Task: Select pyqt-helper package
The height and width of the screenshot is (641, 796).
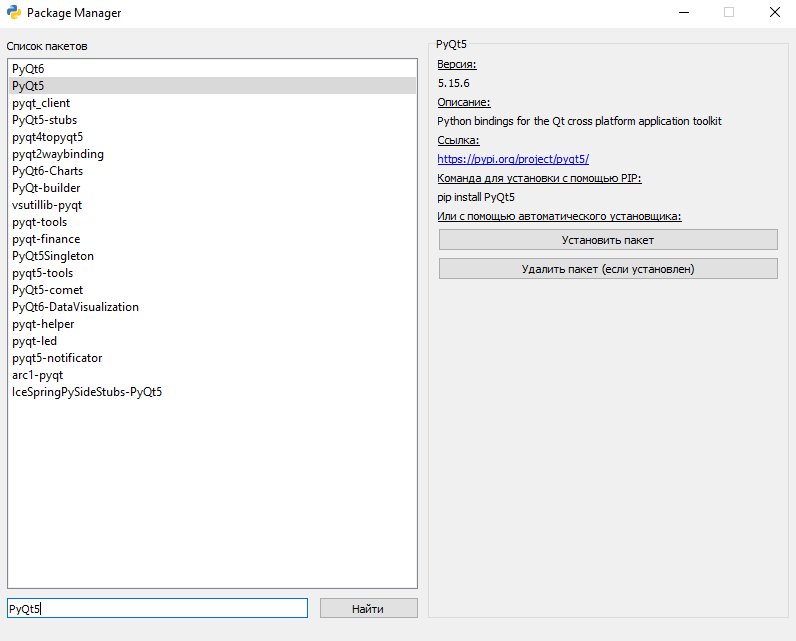Action: 212,324
